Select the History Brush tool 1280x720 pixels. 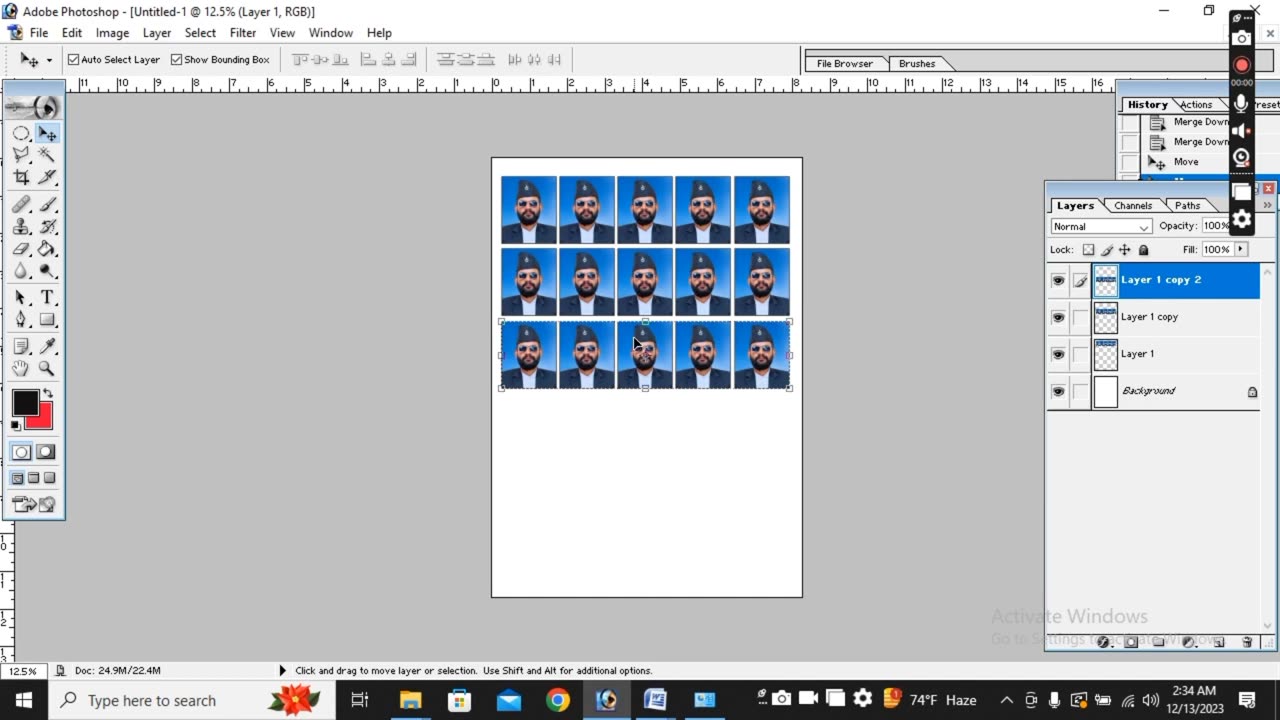coord(47,227)
